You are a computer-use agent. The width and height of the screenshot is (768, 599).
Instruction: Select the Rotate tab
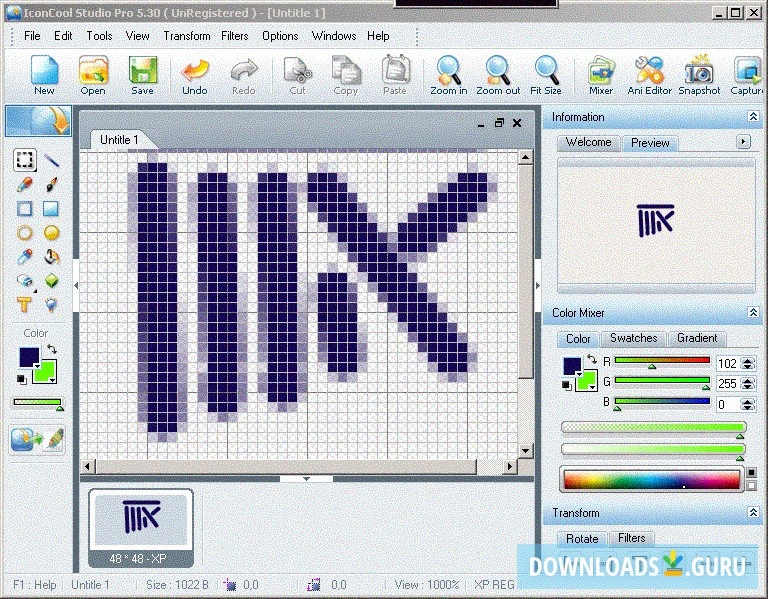(x=582, y=538)
